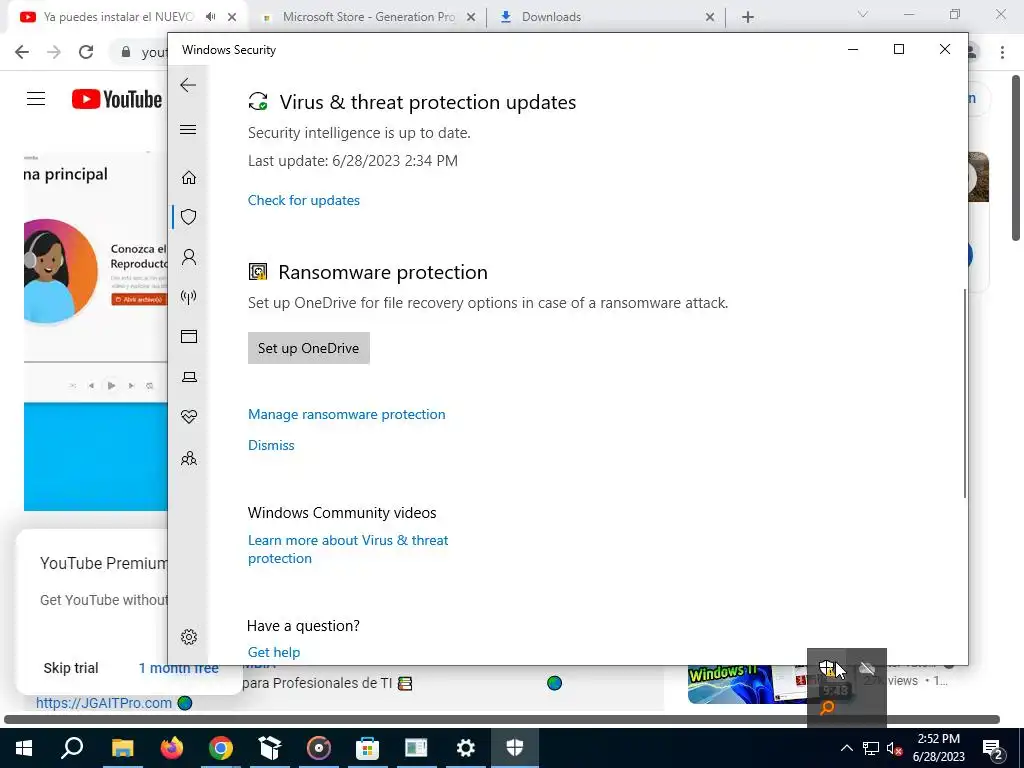Click the orange search icon in tray overflow
The height and width of the screenshot is (768, 1024).
click(x=827, y=707)
